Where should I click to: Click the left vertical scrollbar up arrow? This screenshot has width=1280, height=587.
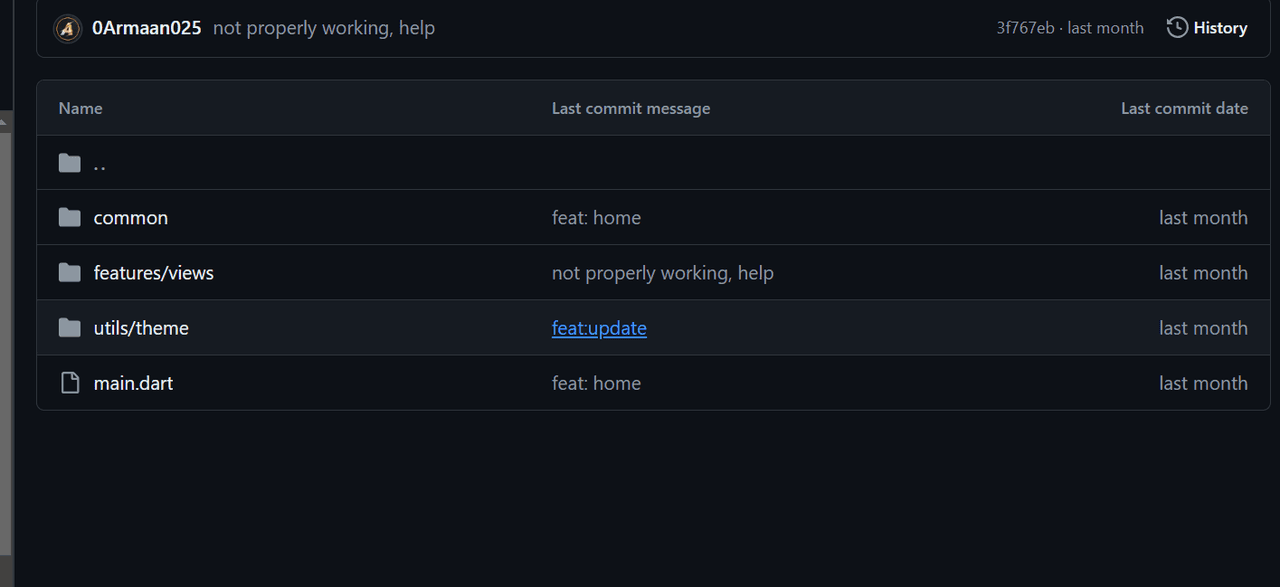pos(5,122)
